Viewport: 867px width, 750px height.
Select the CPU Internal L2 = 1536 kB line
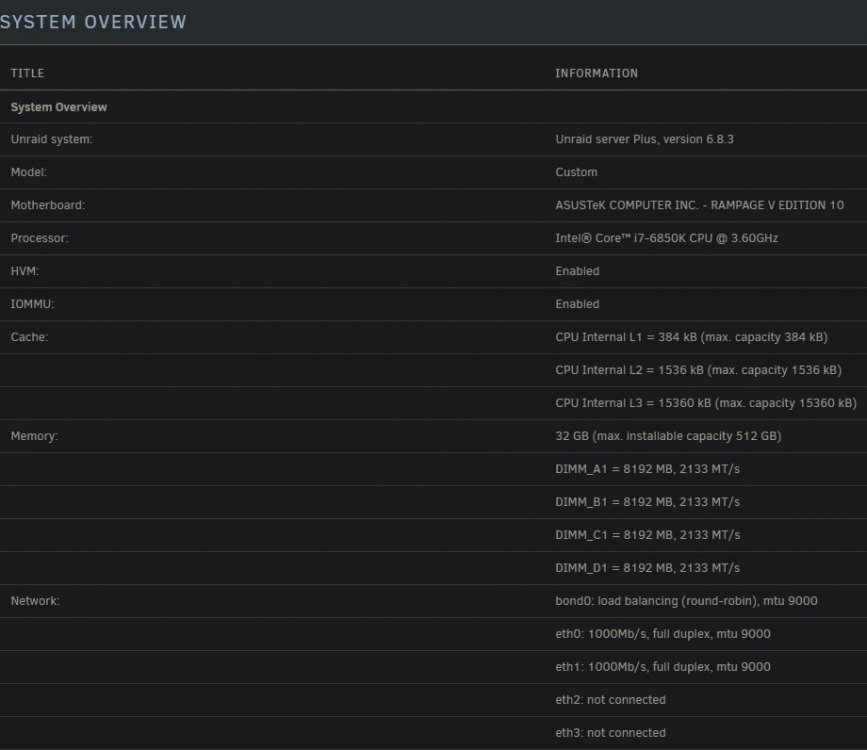click(x=698, y=370)
